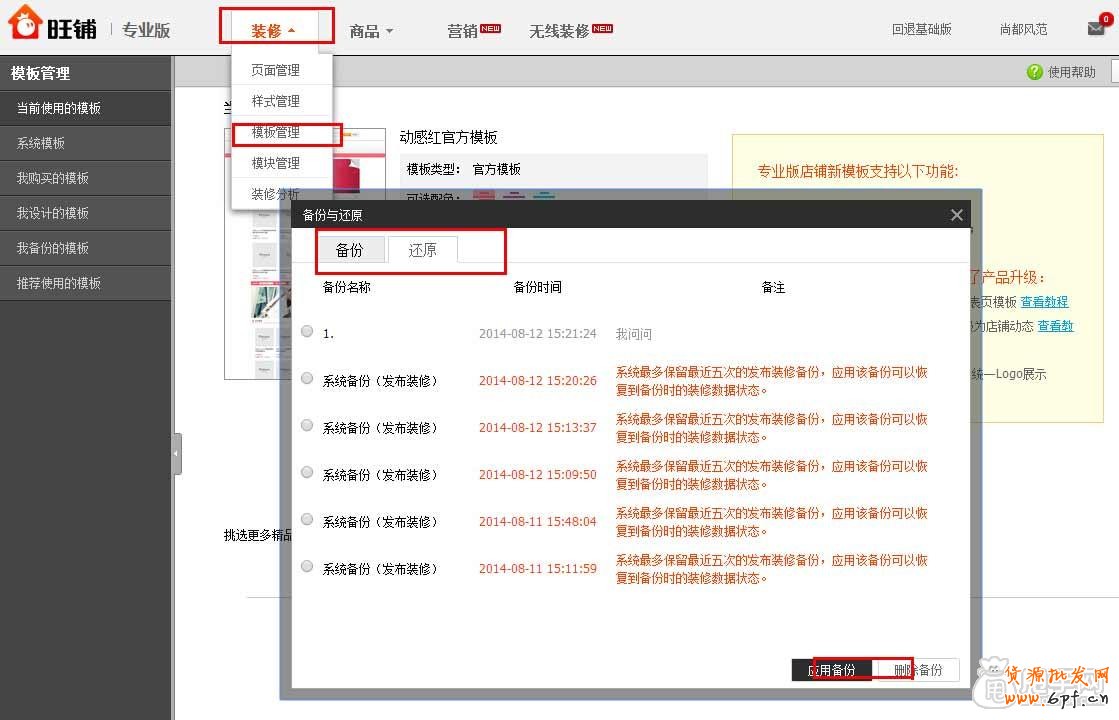Image resolution: width=1119 pixels, height=720 pixels.
Task: Click 回退基础版 in the top bar
Action: point(922,30)
